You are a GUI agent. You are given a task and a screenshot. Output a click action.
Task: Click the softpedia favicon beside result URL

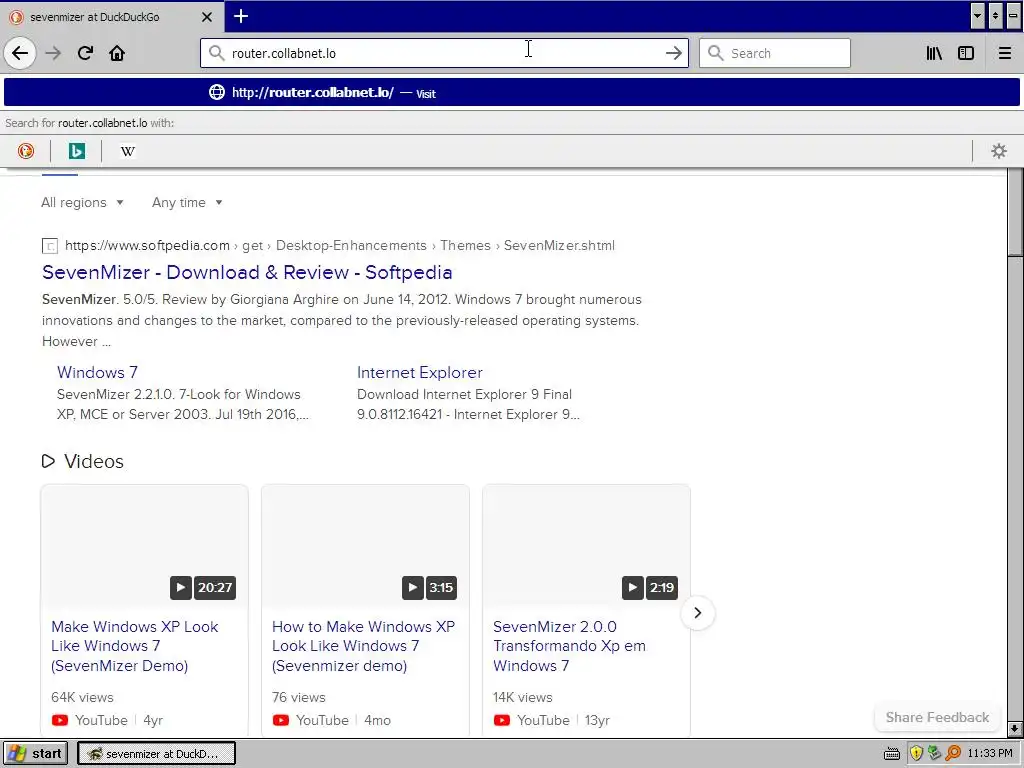tap(50, 246)
